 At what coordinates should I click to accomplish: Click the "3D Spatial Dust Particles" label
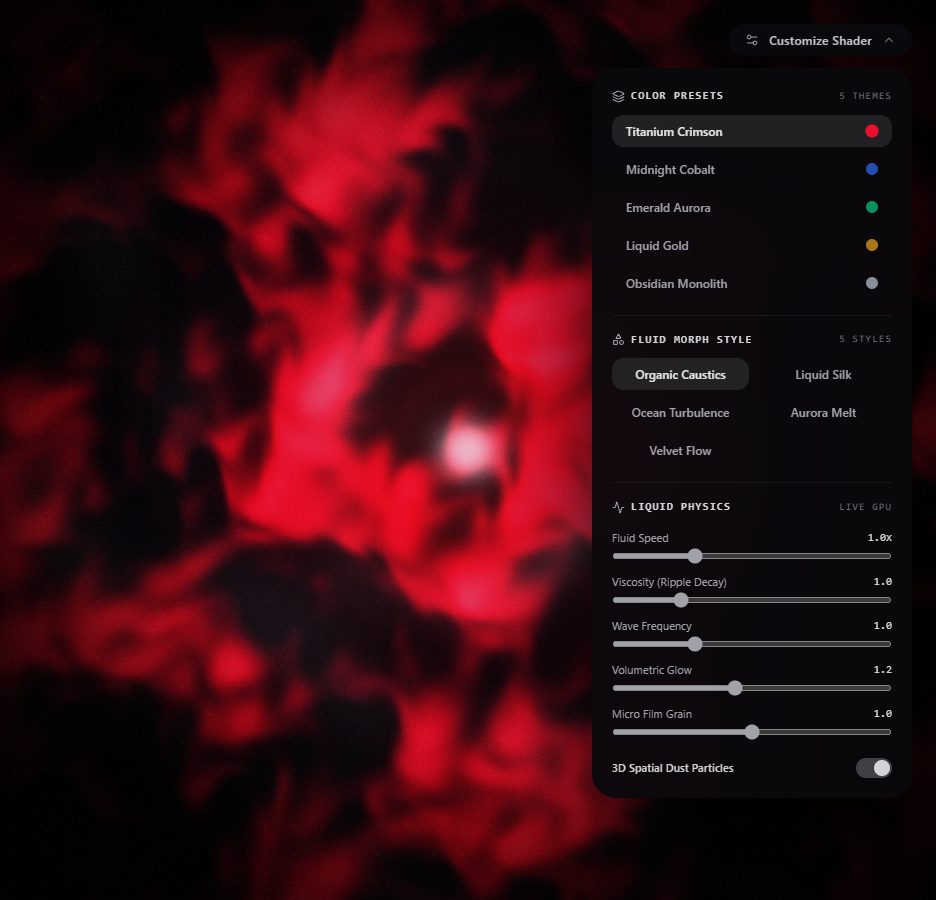[673, 768]
